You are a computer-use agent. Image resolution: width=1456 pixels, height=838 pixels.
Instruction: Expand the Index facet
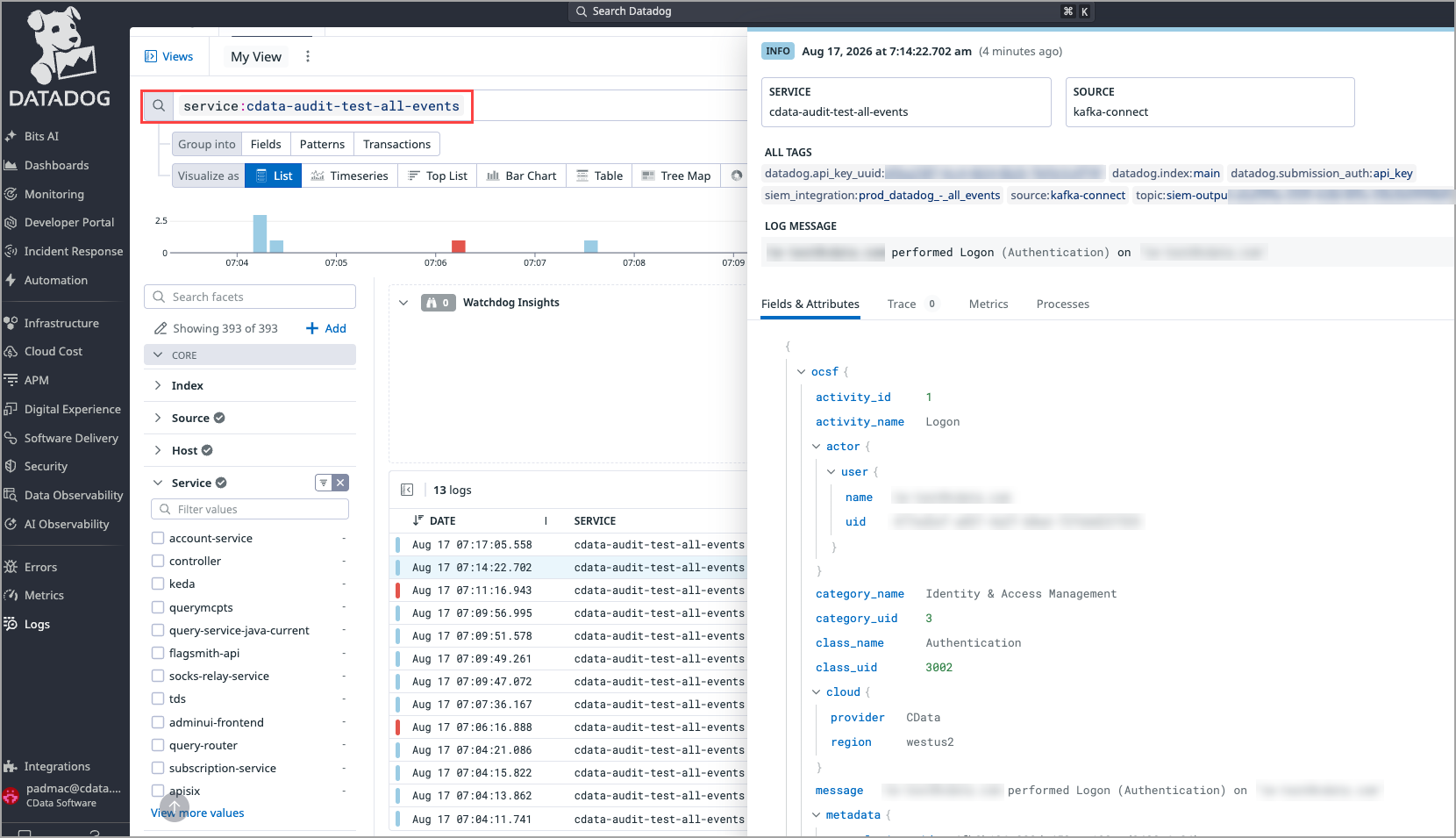[158, 385]
